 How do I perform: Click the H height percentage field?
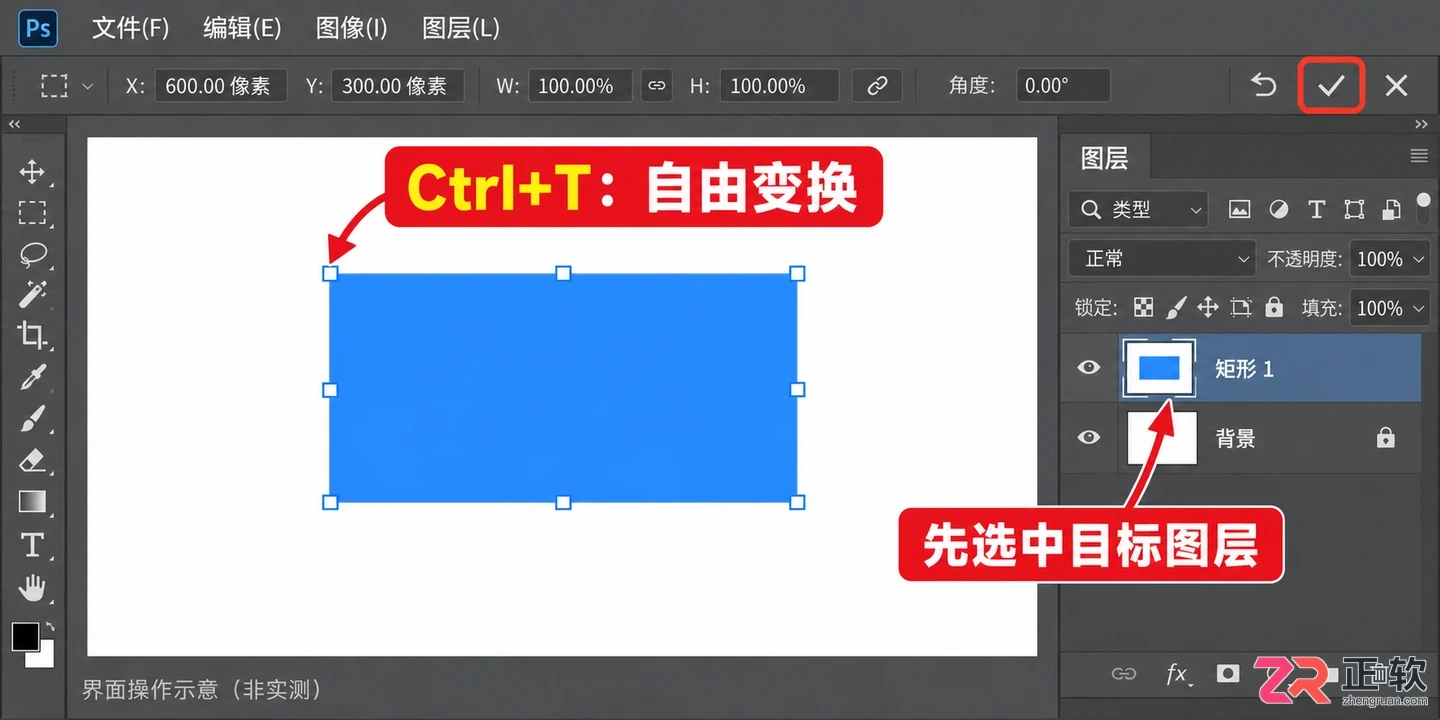click(779, 86)
